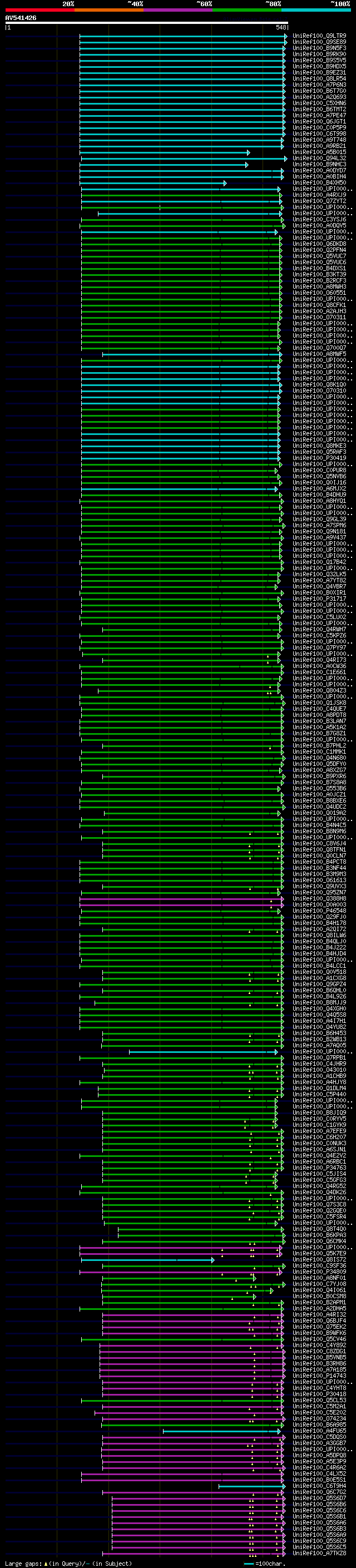Select hit label UniRef100_C6T9H4
Image resolution: width=356 pixels, height=1568 pixels.
[x=319, y=1486]
